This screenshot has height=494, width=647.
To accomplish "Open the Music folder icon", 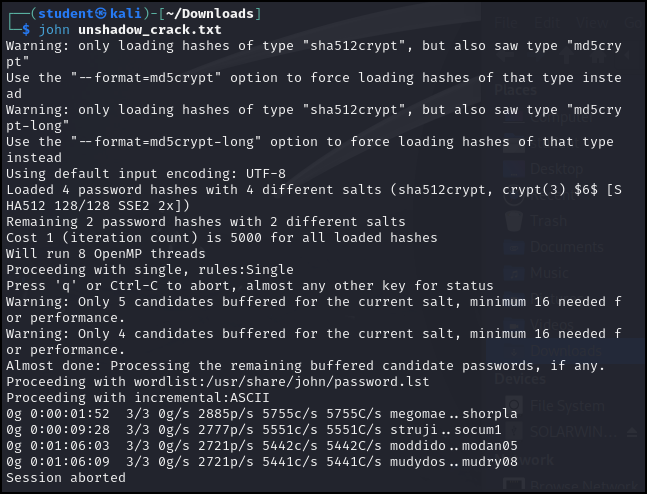I will pyautogui.click(x=514, y=273).
